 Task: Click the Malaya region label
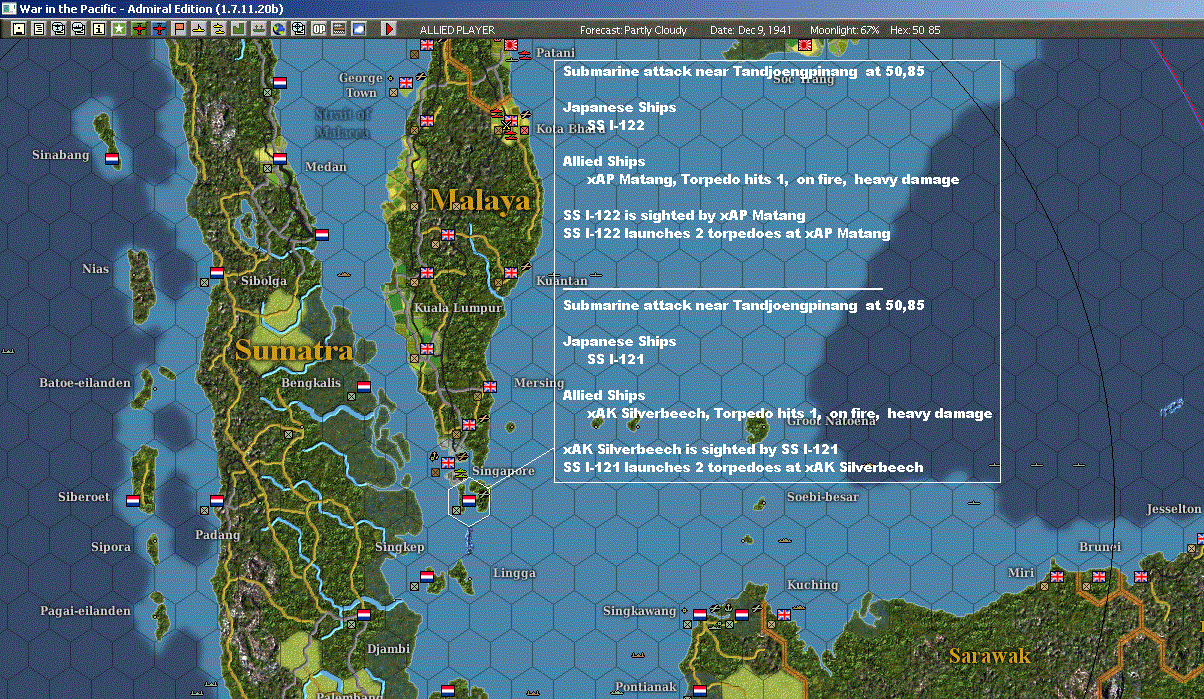coord(480,199)
